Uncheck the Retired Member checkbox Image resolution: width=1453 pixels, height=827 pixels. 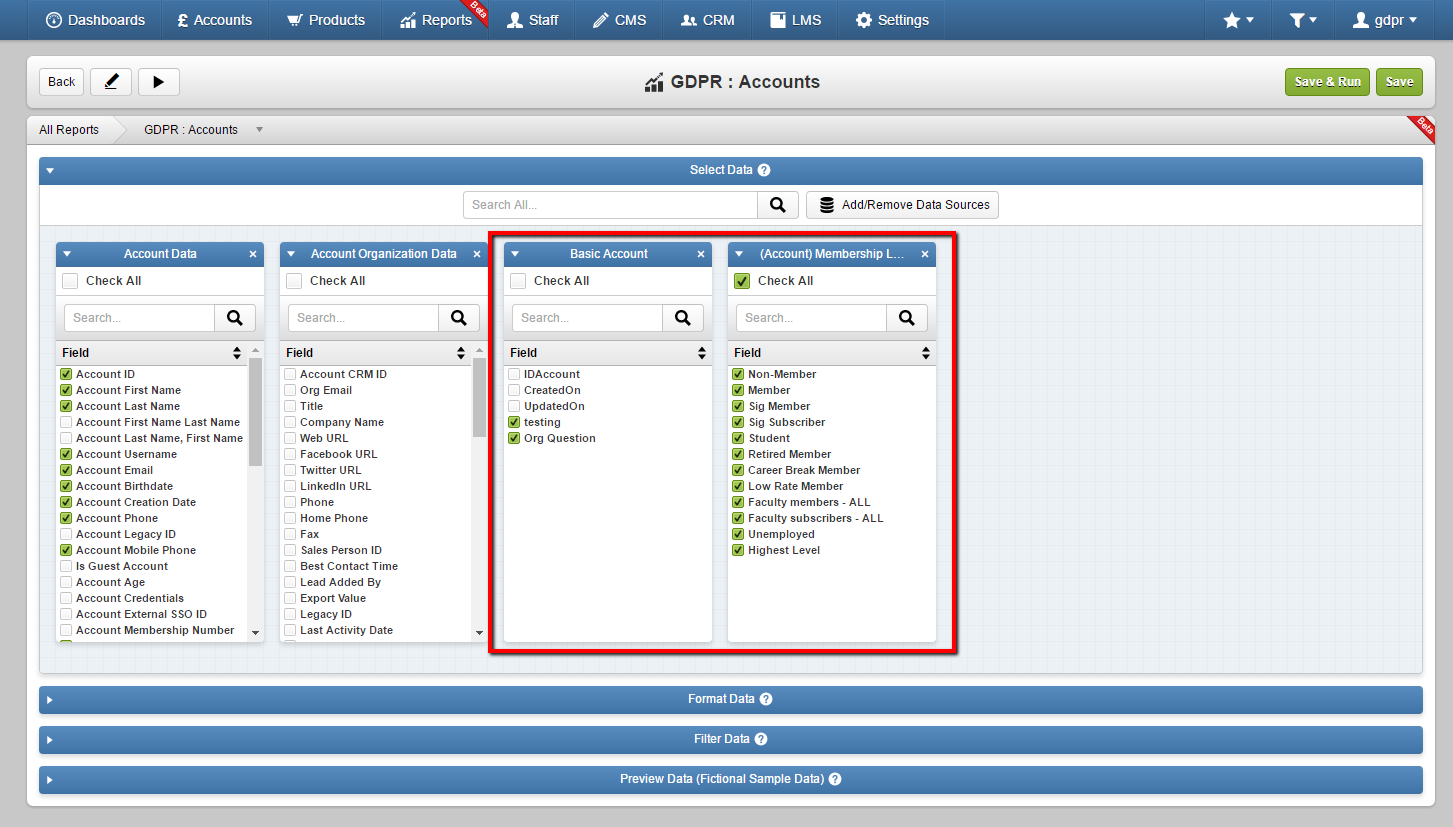point(738,454)
